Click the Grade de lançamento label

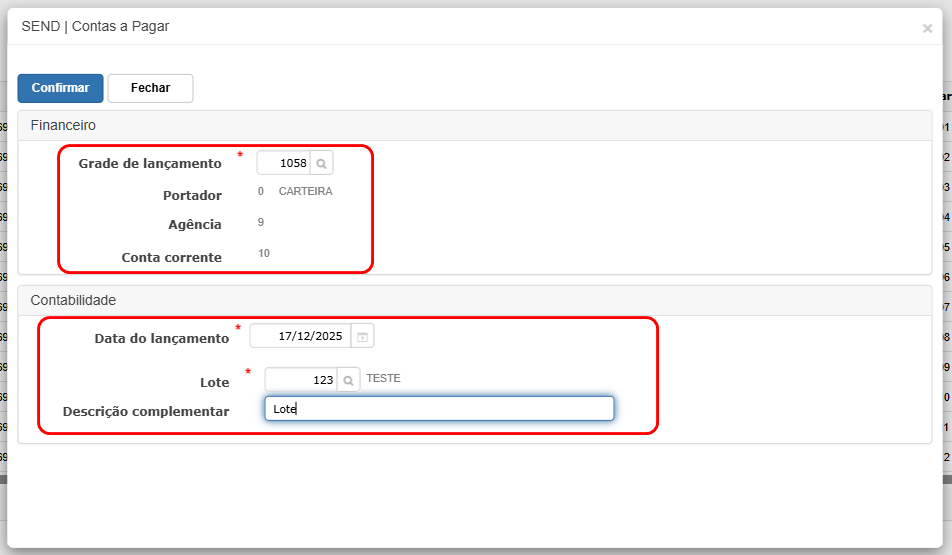[150, 164]
